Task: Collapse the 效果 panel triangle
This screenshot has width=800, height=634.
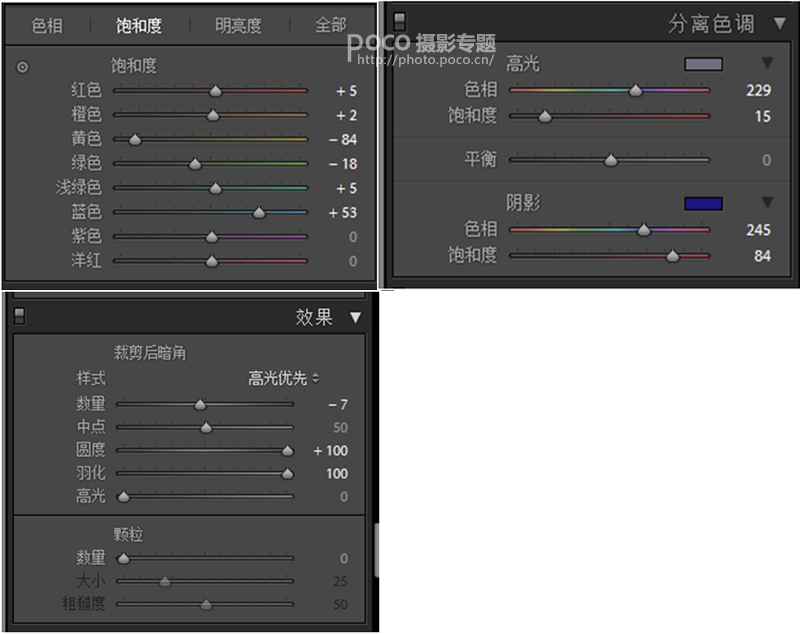Action: (x=356, y=318)
